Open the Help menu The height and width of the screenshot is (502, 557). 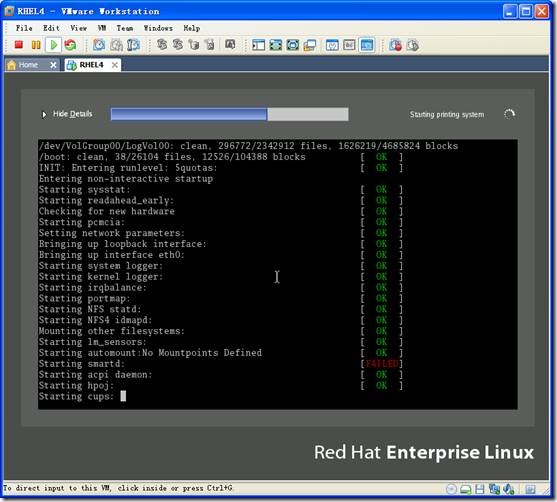(x=191, y=28)
